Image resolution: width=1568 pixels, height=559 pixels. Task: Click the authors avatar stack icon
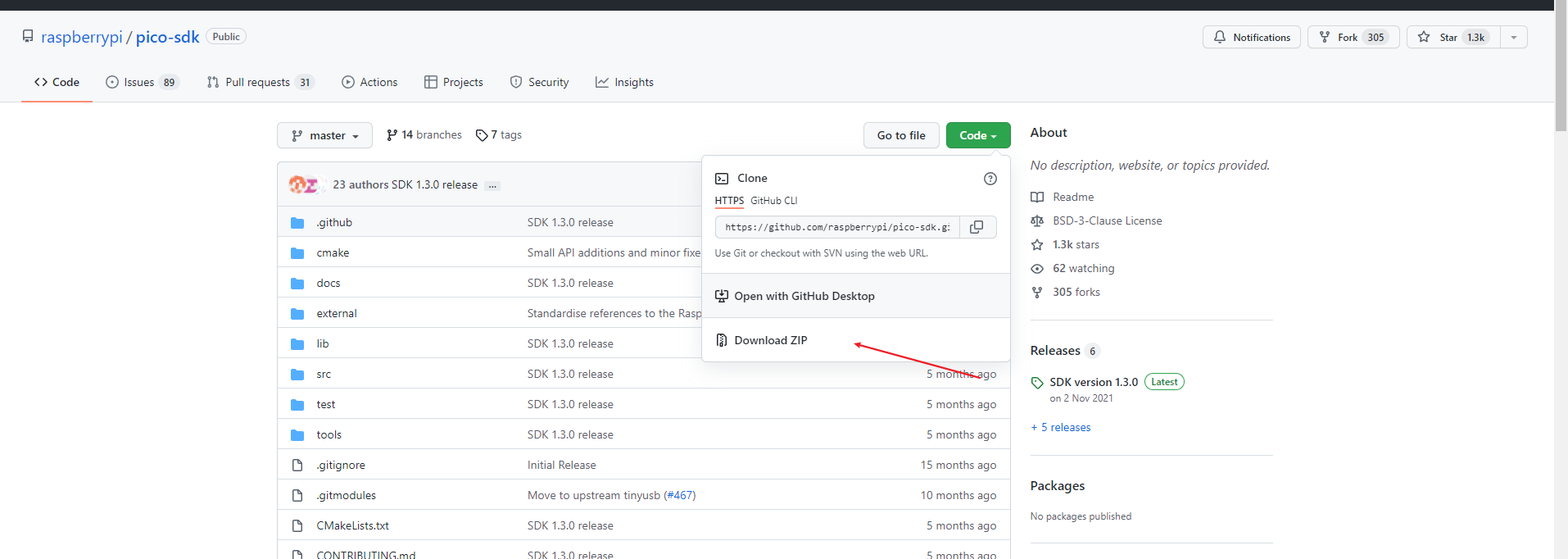point(306,184)
